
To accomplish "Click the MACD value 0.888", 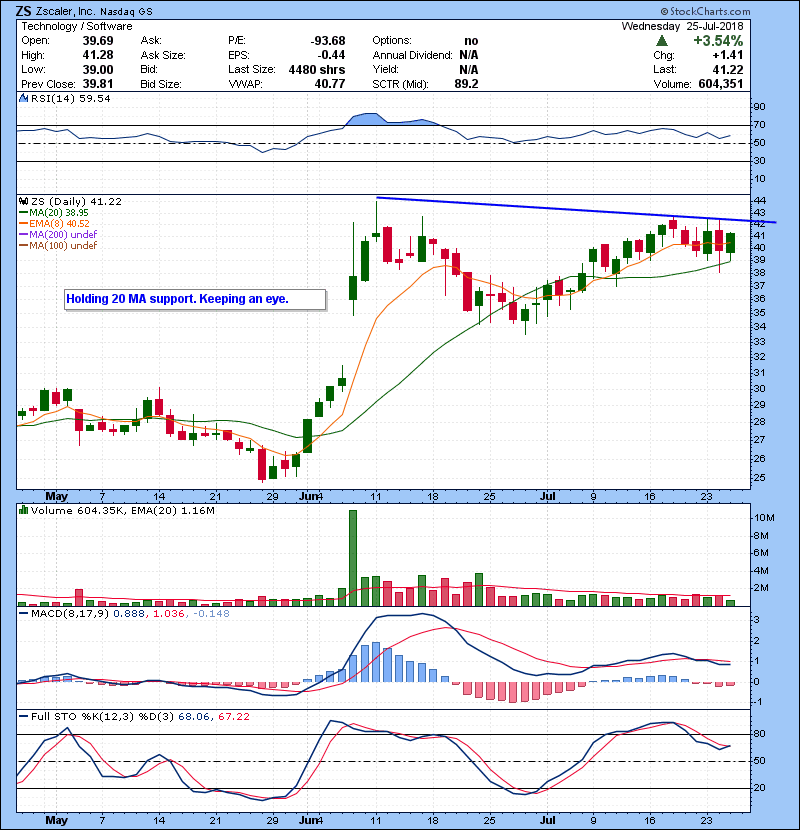I will [x=129, y=614].
